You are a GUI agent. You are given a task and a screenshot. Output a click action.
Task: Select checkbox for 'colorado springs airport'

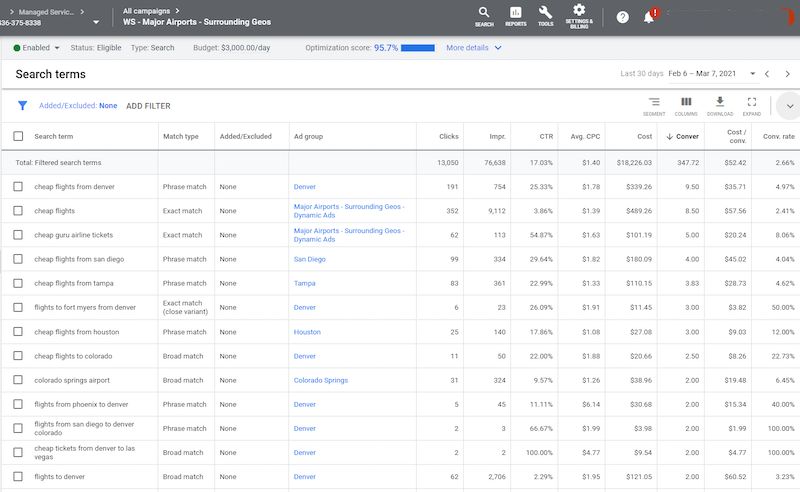pyautogui.click(x=18, y=380)
